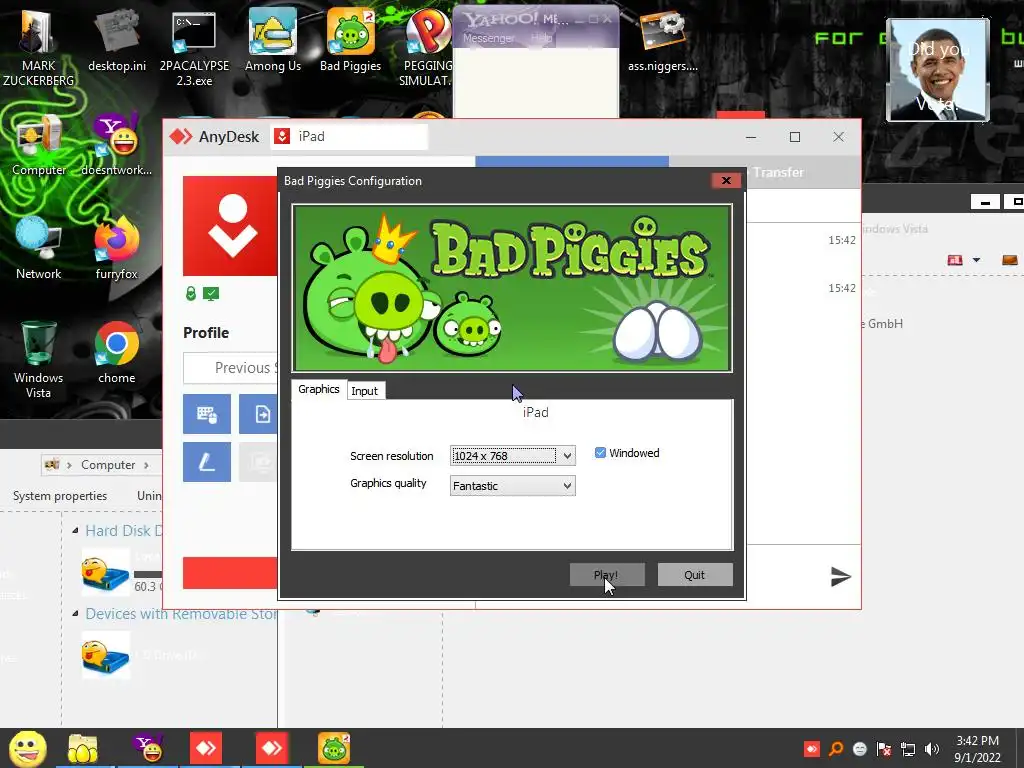The height and width of the screenshot is (768, 1024).
Task: Select the Bad Piggies desktop shortcut
Action: 351,40
